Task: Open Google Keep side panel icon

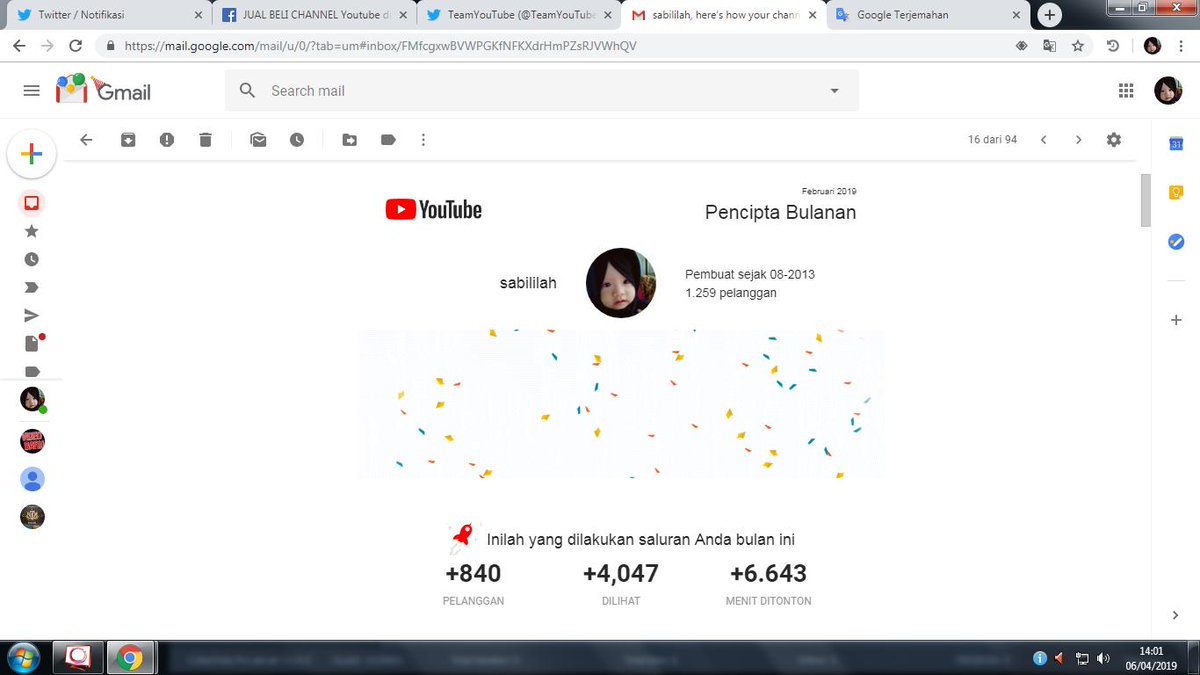Action: tap(1176, 193)
